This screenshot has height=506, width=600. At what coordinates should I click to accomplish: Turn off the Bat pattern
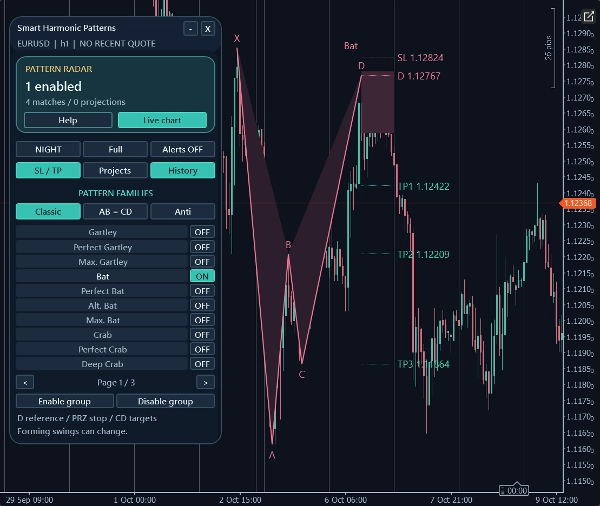click(x=202, y=276)
